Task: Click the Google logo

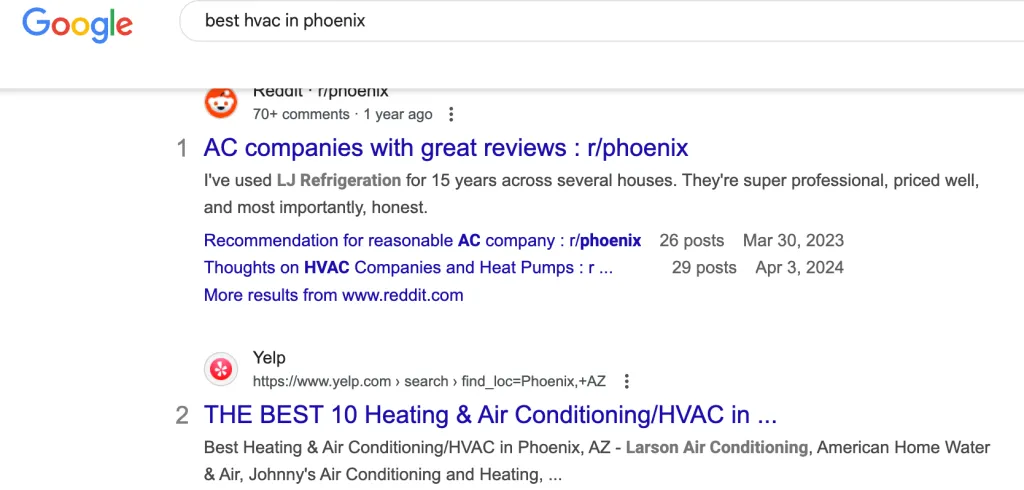Action: (x=77, y=23)
